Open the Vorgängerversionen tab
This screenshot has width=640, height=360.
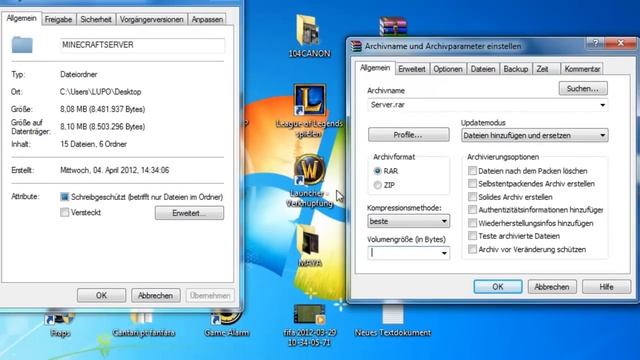click(x=151, y=19)
